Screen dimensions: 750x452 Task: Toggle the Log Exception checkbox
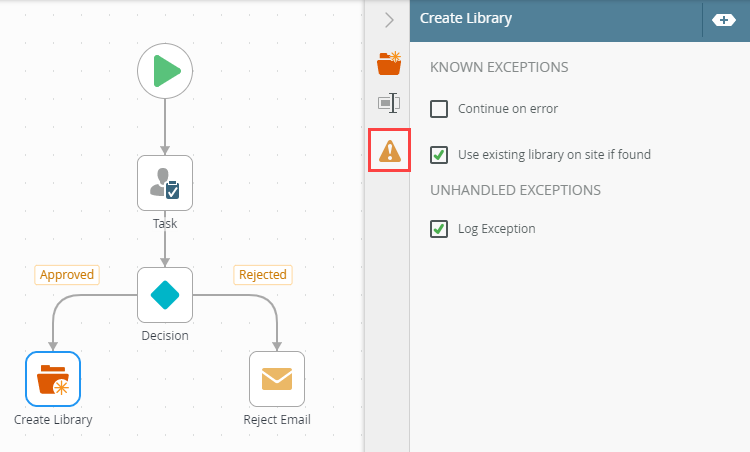click(439, 229)
